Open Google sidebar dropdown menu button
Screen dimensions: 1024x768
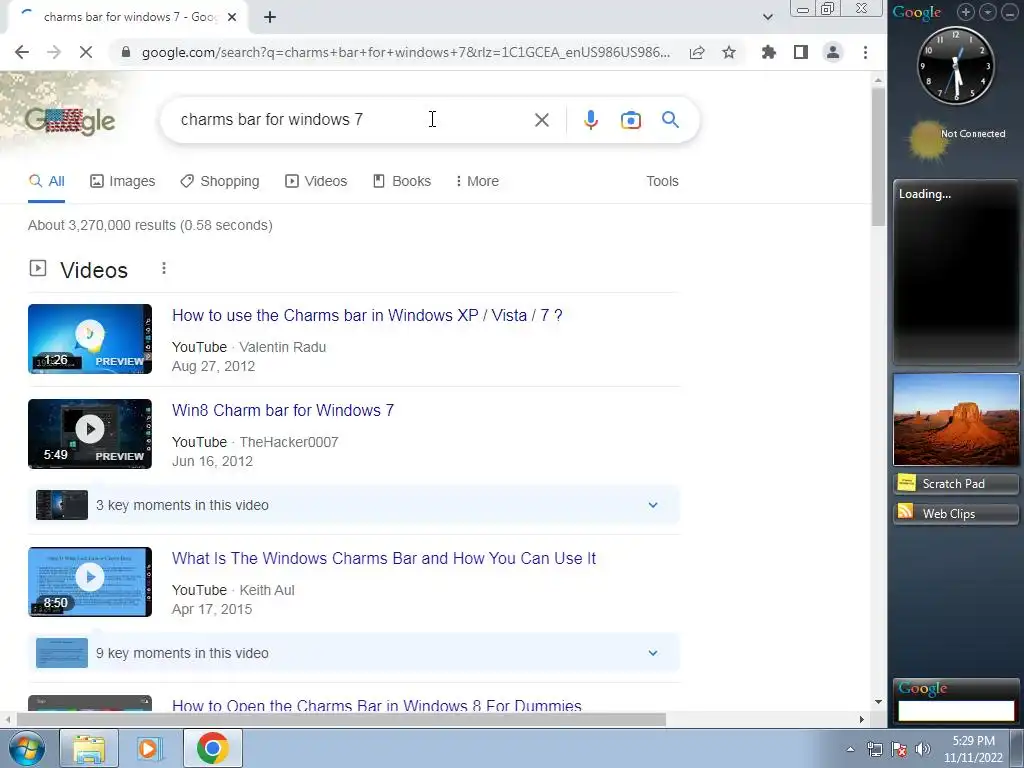point(987,12)
